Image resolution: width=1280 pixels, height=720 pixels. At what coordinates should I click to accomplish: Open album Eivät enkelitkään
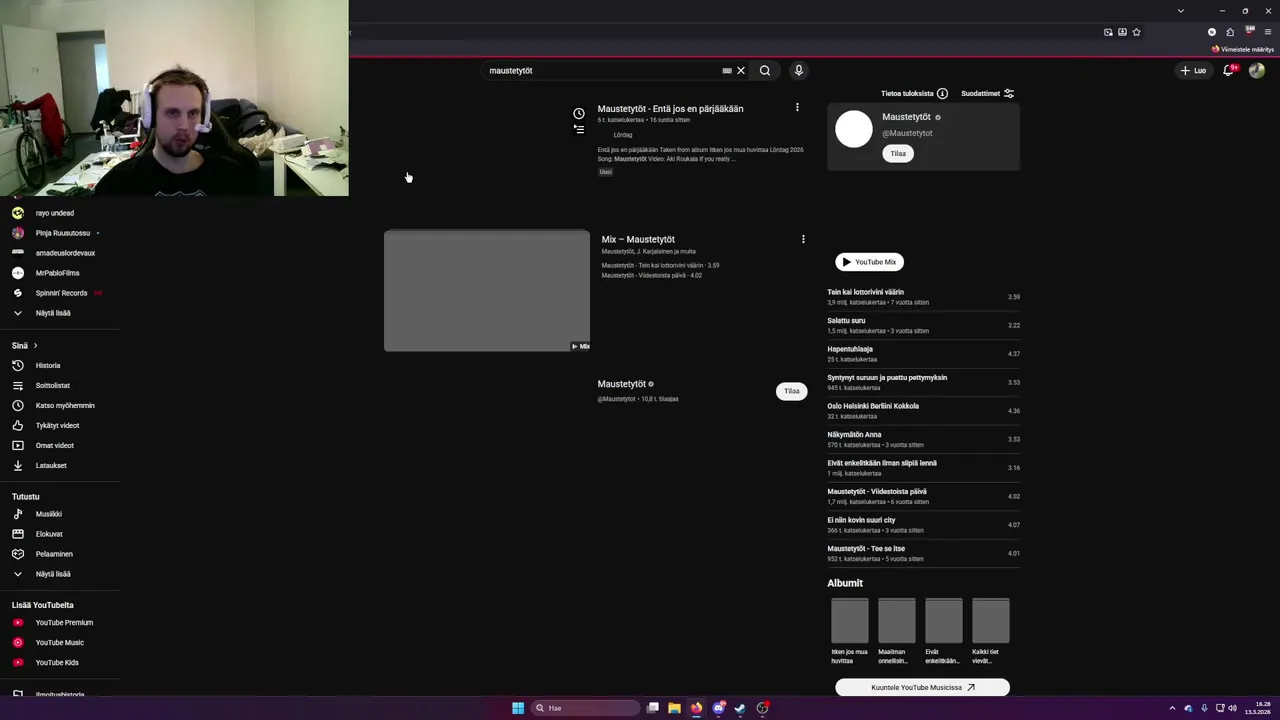point(944,631)
